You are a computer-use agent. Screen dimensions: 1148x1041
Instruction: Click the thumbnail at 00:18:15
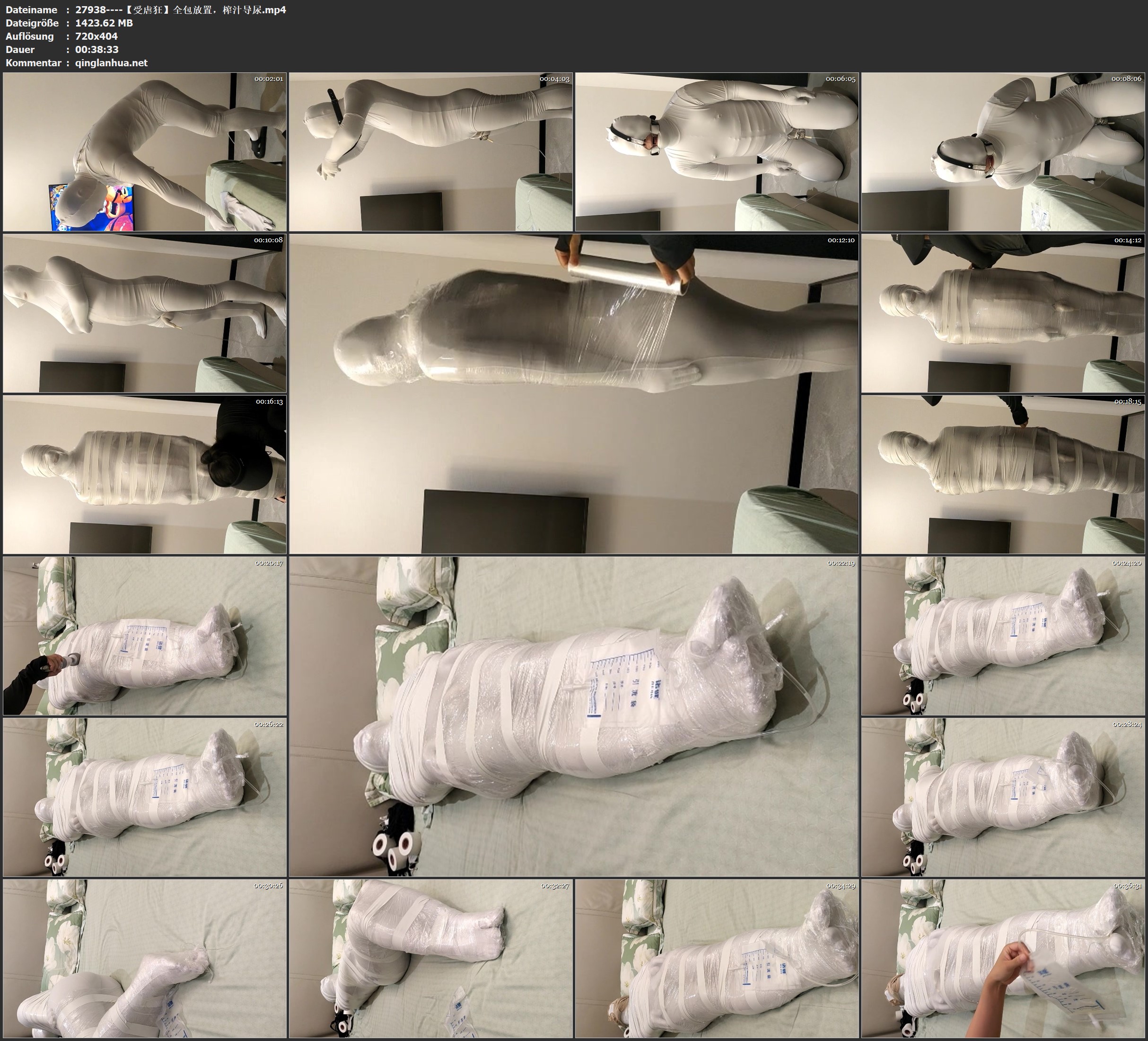tap(1003, 474)
